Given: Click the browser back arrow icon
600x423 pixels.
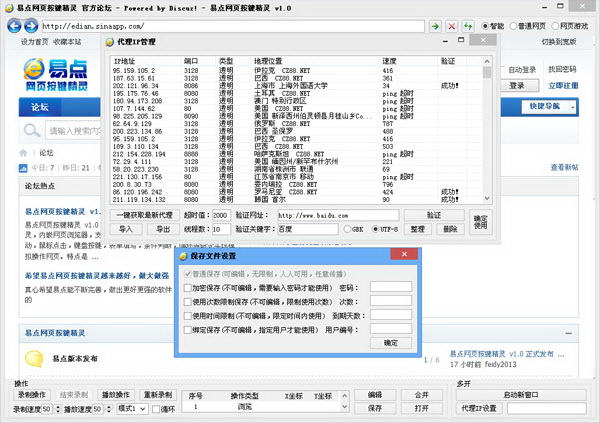Looking at the screenshot, I should click(x=14, y=26).
